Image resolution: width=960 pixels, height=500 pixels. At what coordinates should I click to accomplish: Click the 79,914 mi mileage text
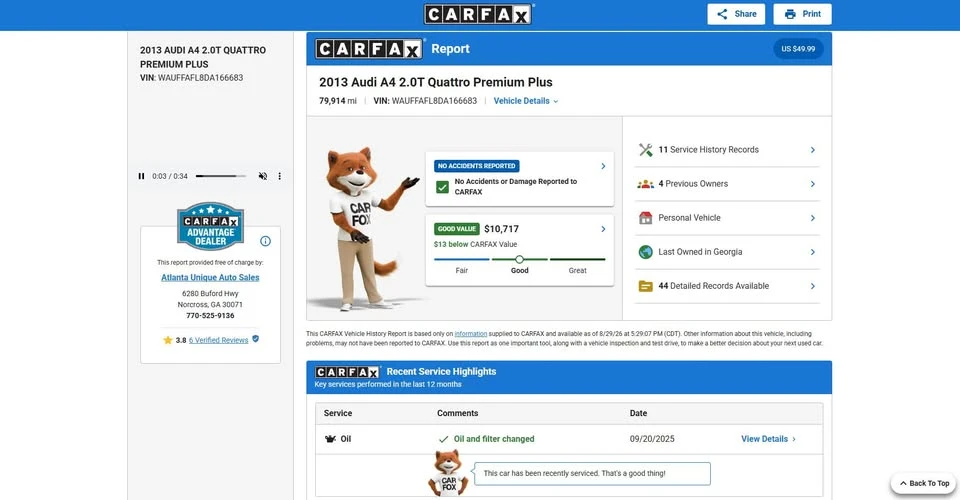pyautogui.click(x=337, y=101)
